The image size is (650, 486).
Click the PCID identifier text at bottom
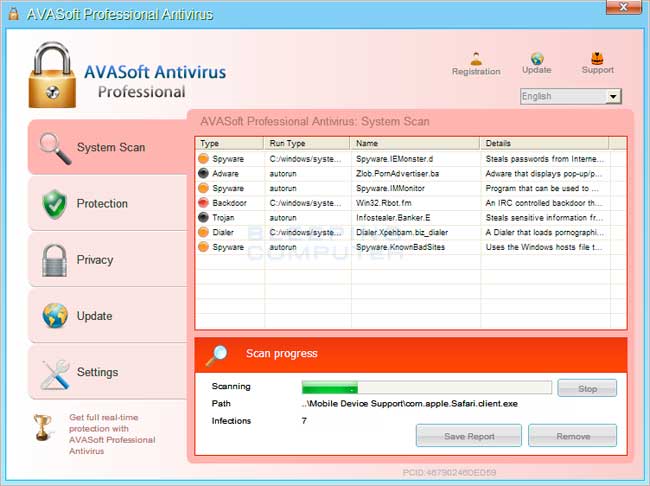point(449,472)
